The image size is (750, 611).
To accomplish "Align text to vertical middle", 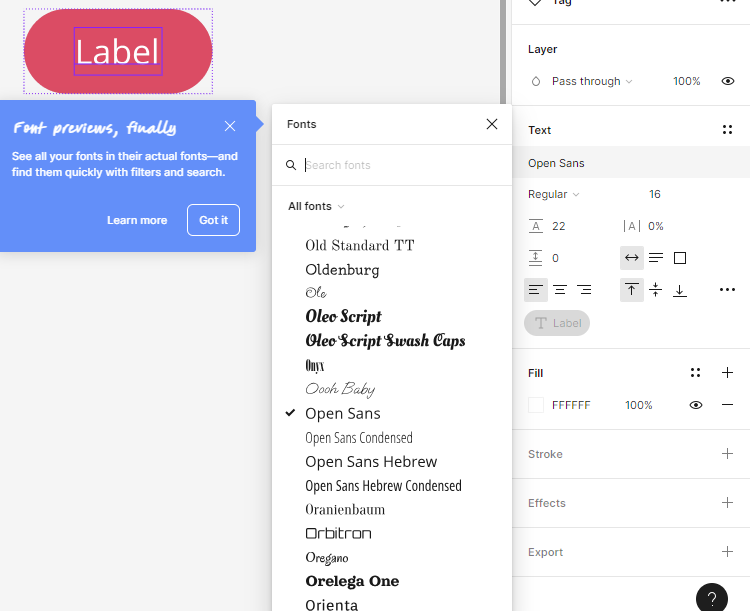I will coord(655,289).
